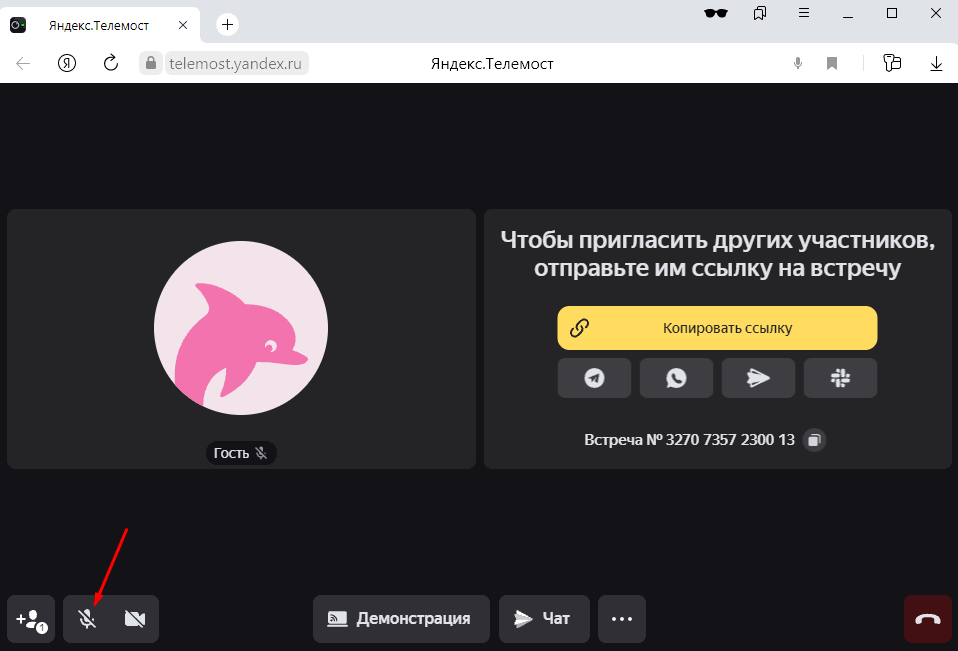Screen dimensions: 958x651
Task: Turn on the camera
Action: point(134,619)
